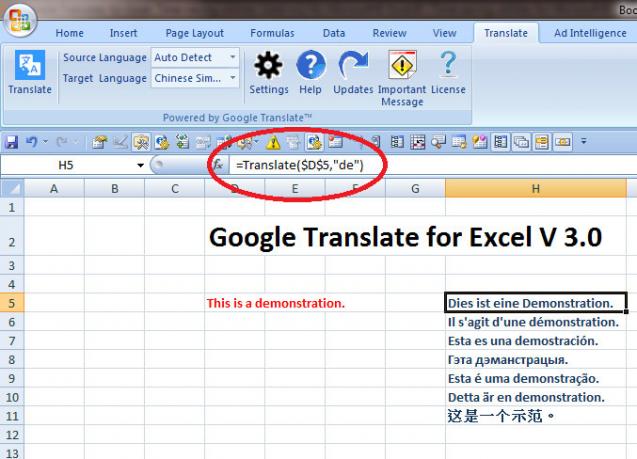Screen dimensions: 637x459
Task: Open Customize Quick Access Toolbar arrow
Action: (x=583, y=141)
